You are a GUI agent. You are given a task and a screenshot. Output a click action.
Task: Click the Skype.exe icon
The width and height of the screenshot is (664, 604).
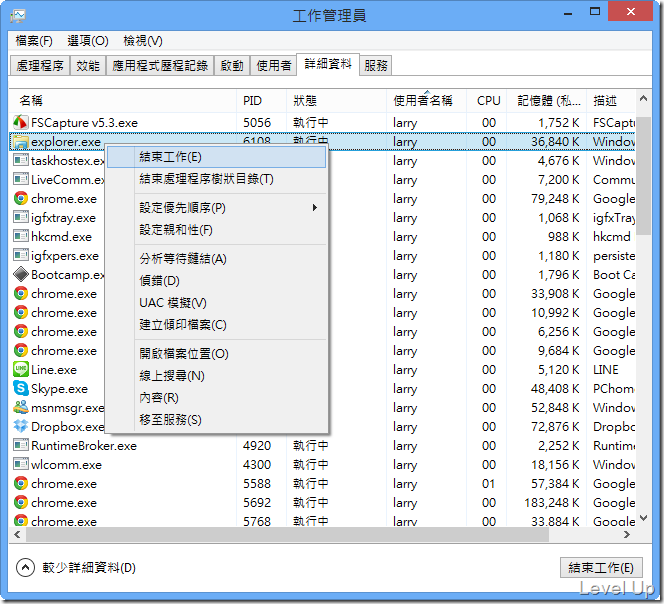coord(20,388)
